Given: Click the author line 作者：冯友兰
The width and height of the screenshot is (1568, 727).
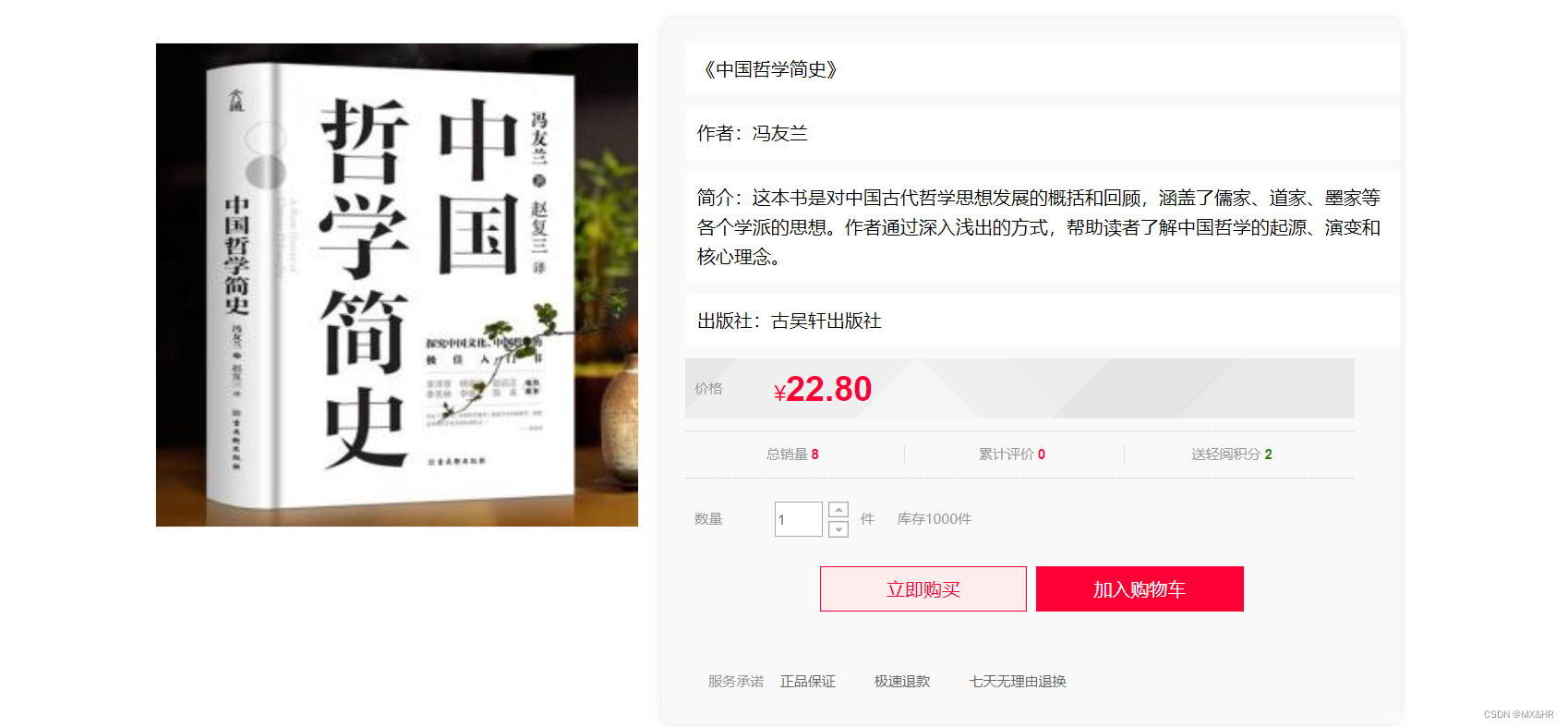Looking at the screenshot, I should [753, 134].
